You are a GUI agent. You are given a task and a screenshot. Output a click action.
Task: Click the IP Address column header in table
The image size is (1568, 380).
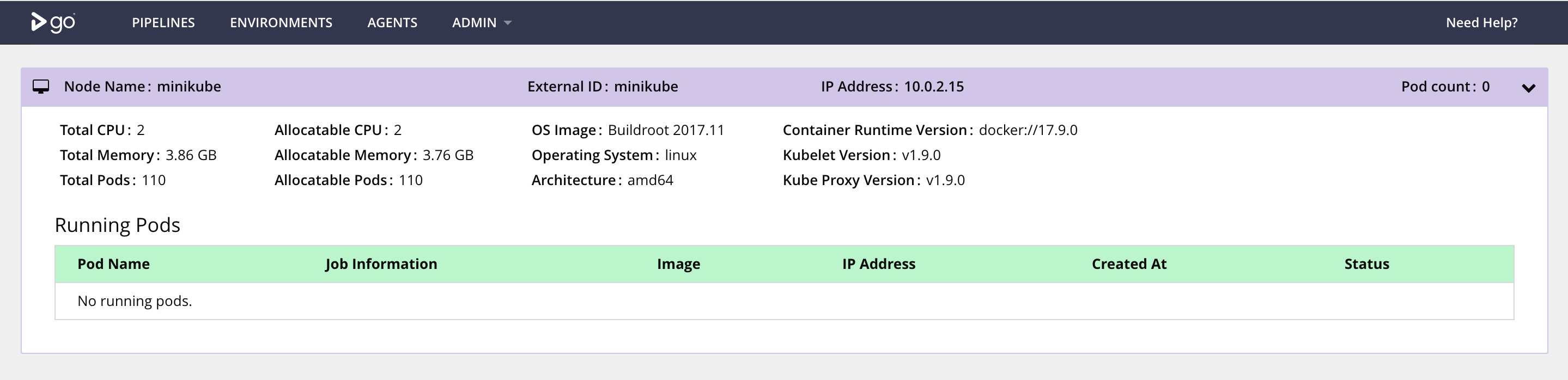point(878,264)
